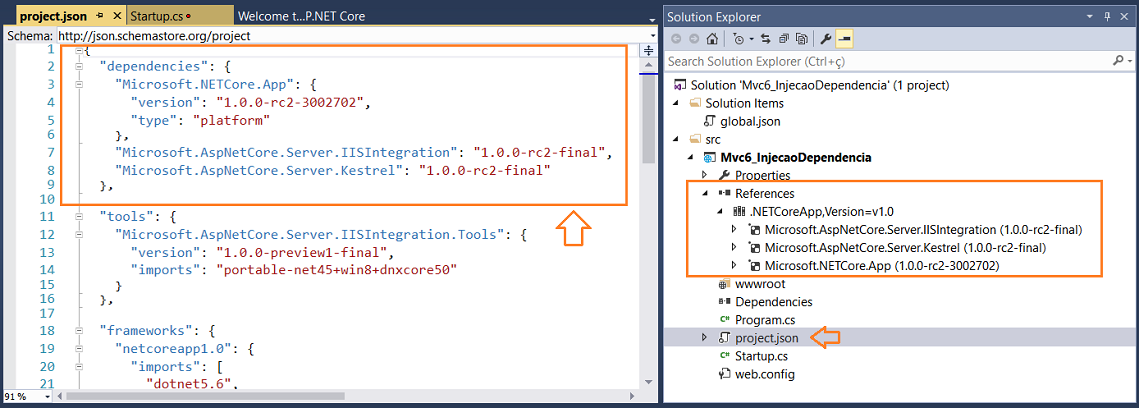Image resolution: width=1139 pixels, height=408 pixels.
Task: Collapse the "Microsoft.NETCore.App" block on line 3
Action: pyautogui.click(x=78, y=84)
